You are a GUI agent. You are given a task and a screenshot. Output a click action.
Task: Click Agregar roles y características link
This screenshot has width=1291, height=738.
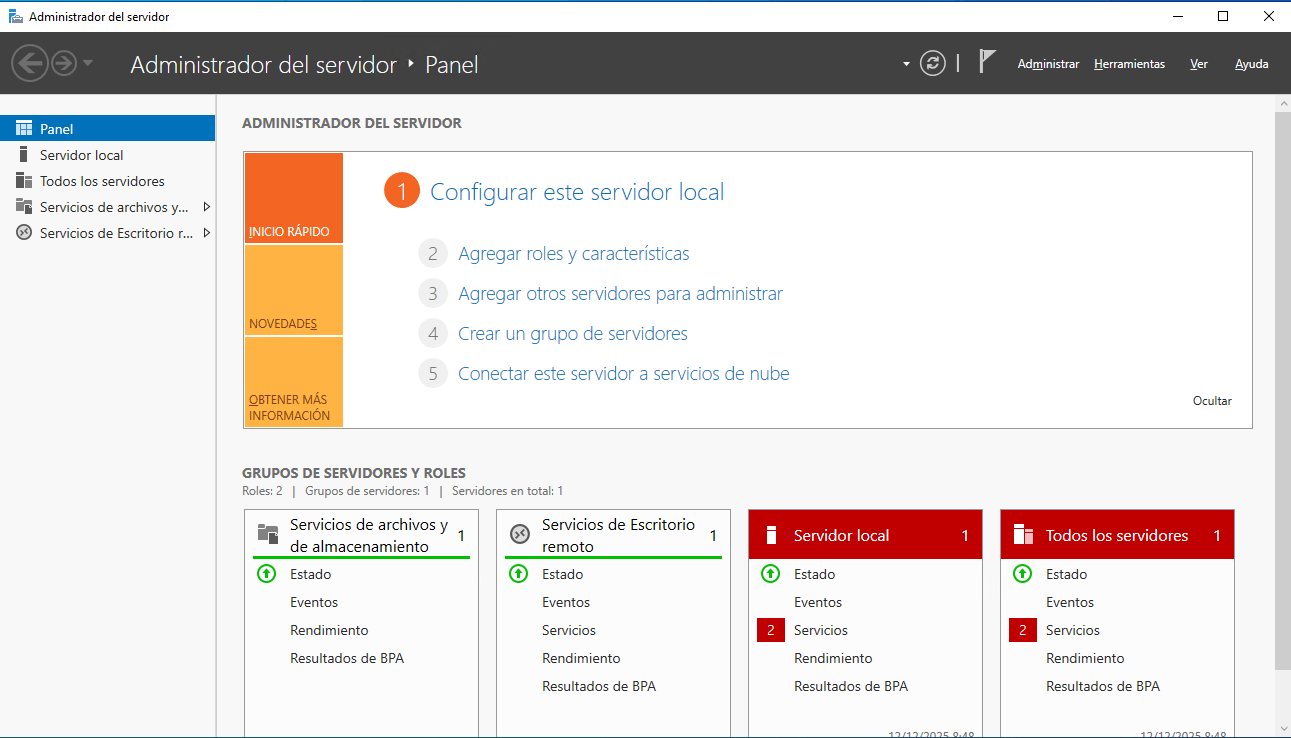(x=573, y=254)
